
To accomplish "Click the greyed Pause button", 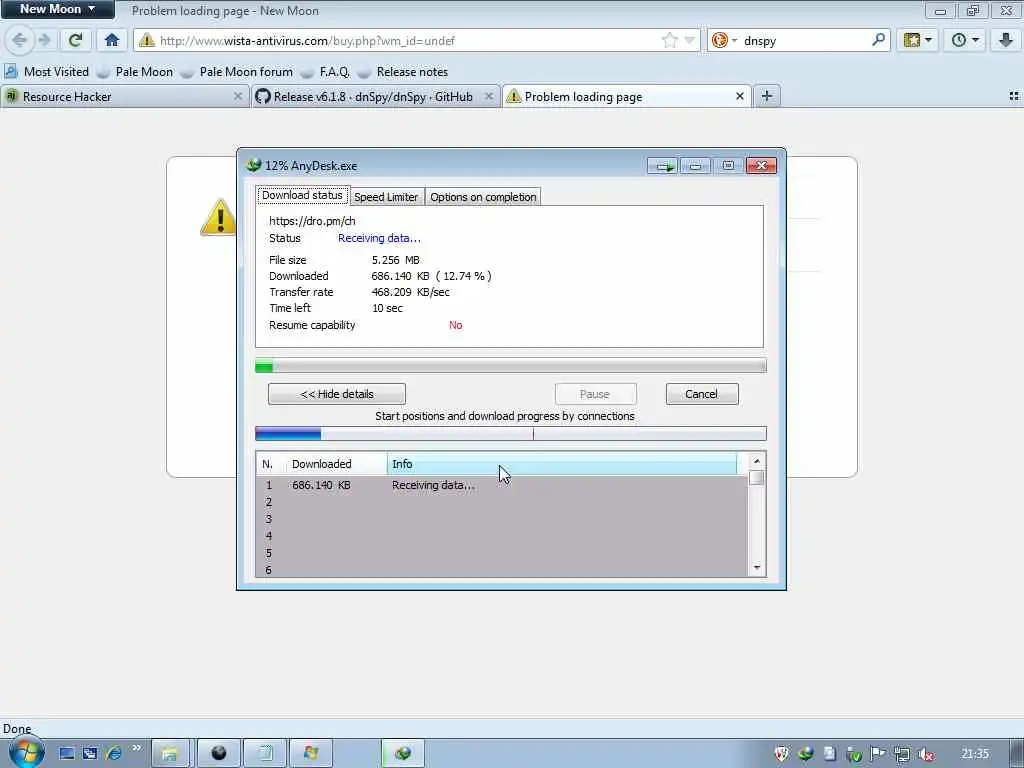I will pyautogui.click(x=594, y=394).
